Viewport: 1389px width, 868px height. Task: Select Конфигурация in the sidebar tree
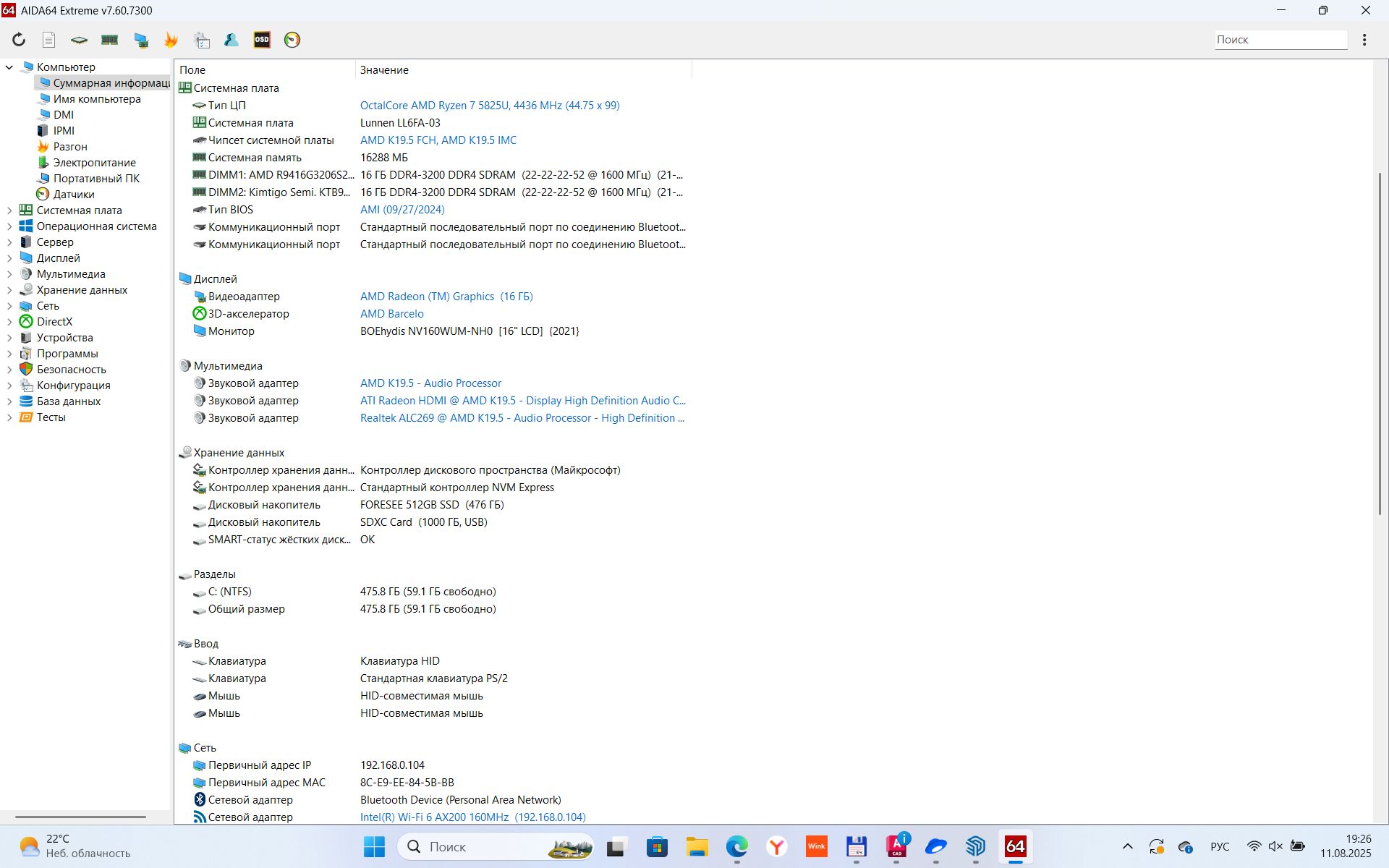click(73, 386)
